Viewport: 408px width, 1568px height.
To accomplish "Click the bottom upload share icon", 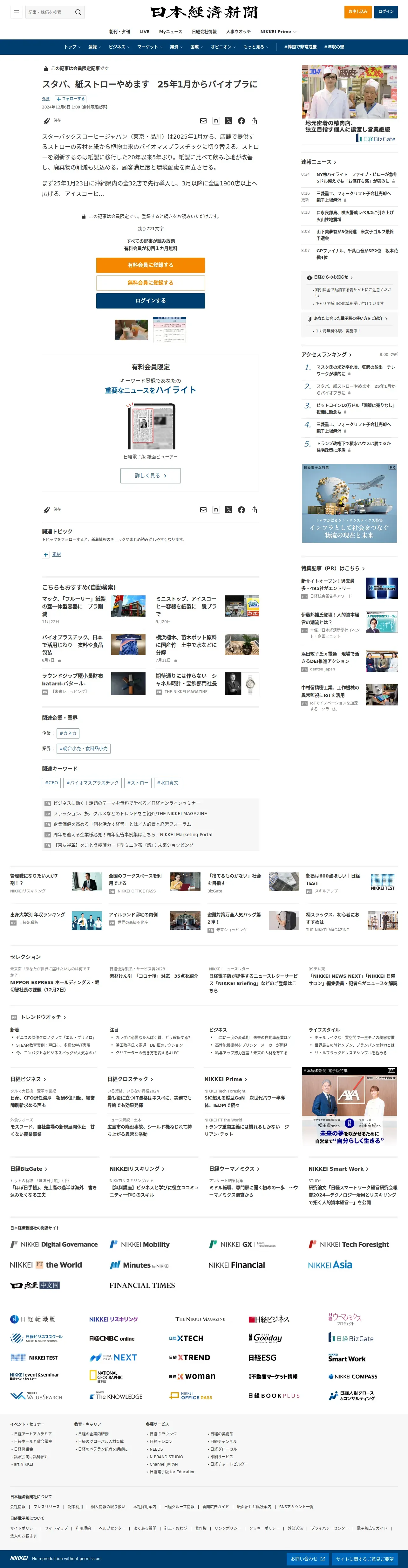I will [x=254, y=510].
